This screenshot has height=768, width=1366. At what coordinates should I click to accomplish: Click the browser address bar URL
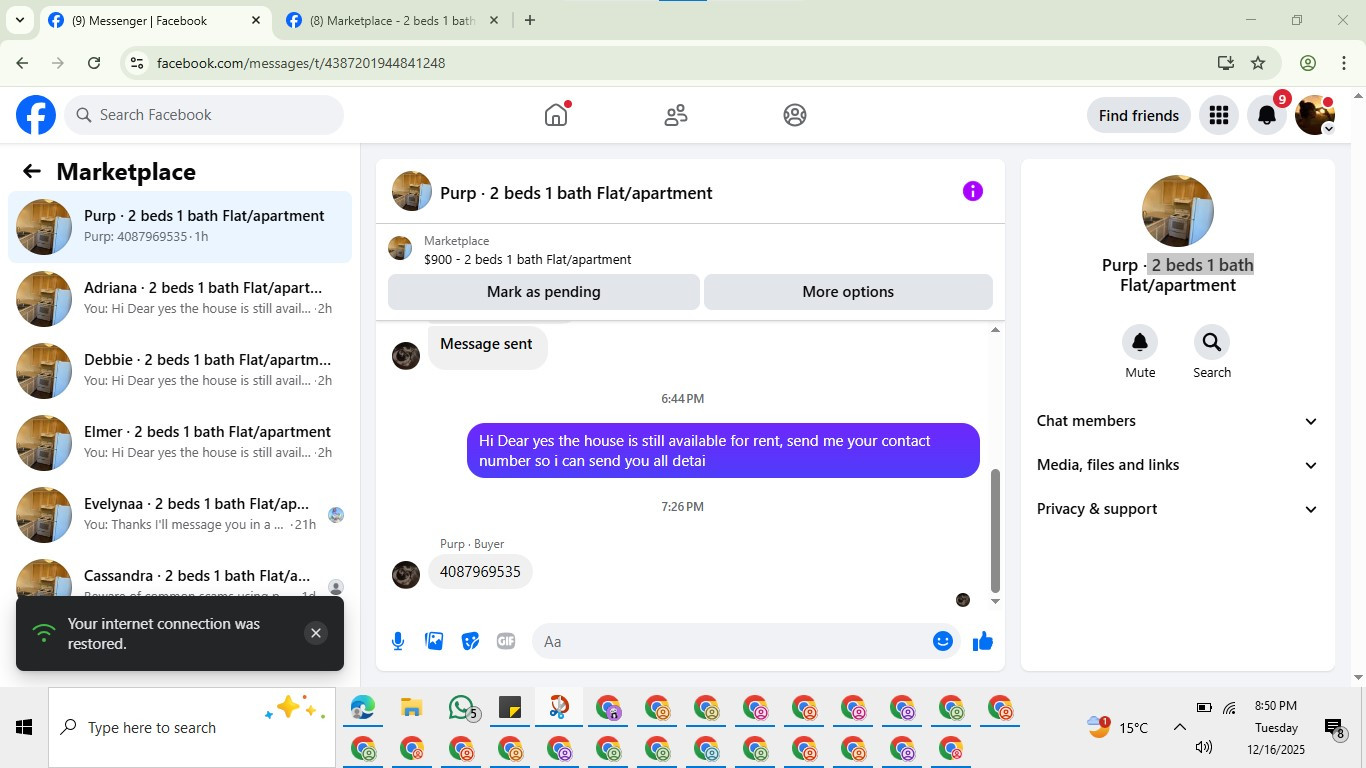click(301, 63)
